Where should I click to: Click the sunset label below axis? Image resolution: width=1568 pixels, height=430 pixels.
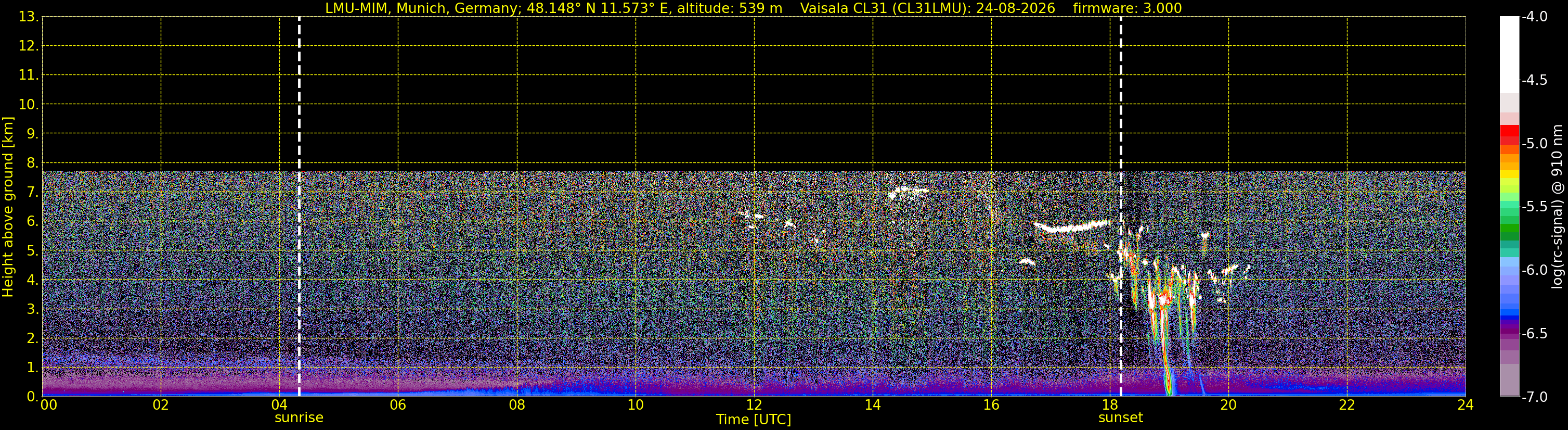[x=1121, y=418]
